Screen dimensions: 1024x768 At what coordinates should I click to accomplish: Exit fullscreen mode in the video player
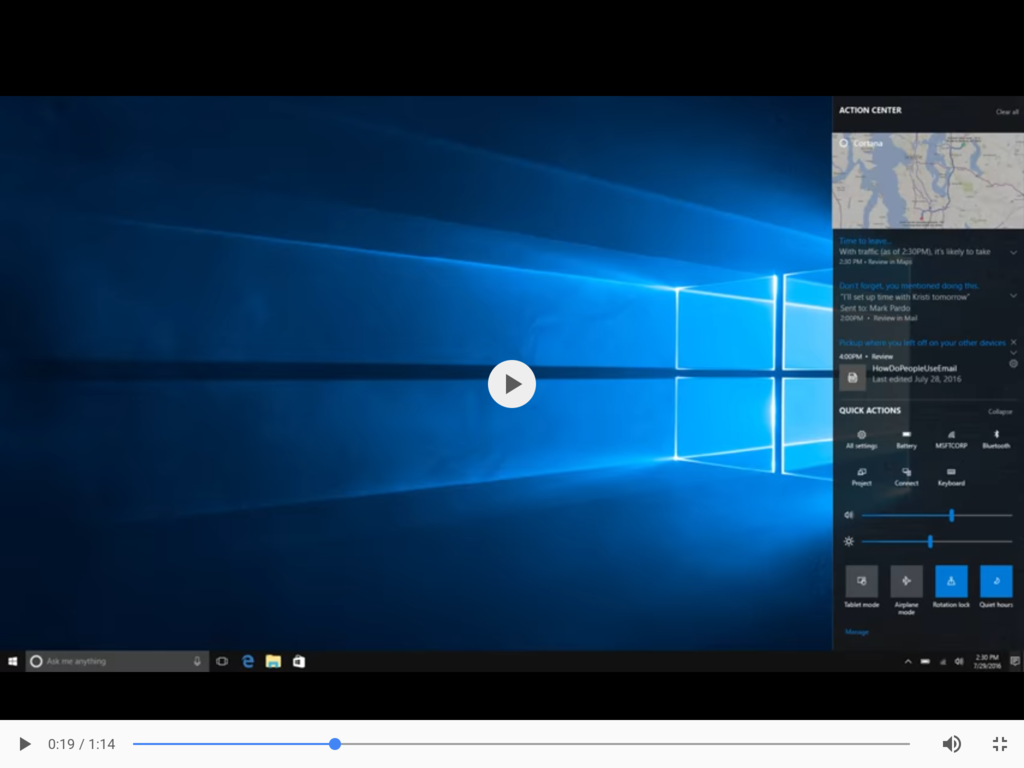(x=999, y=744)
